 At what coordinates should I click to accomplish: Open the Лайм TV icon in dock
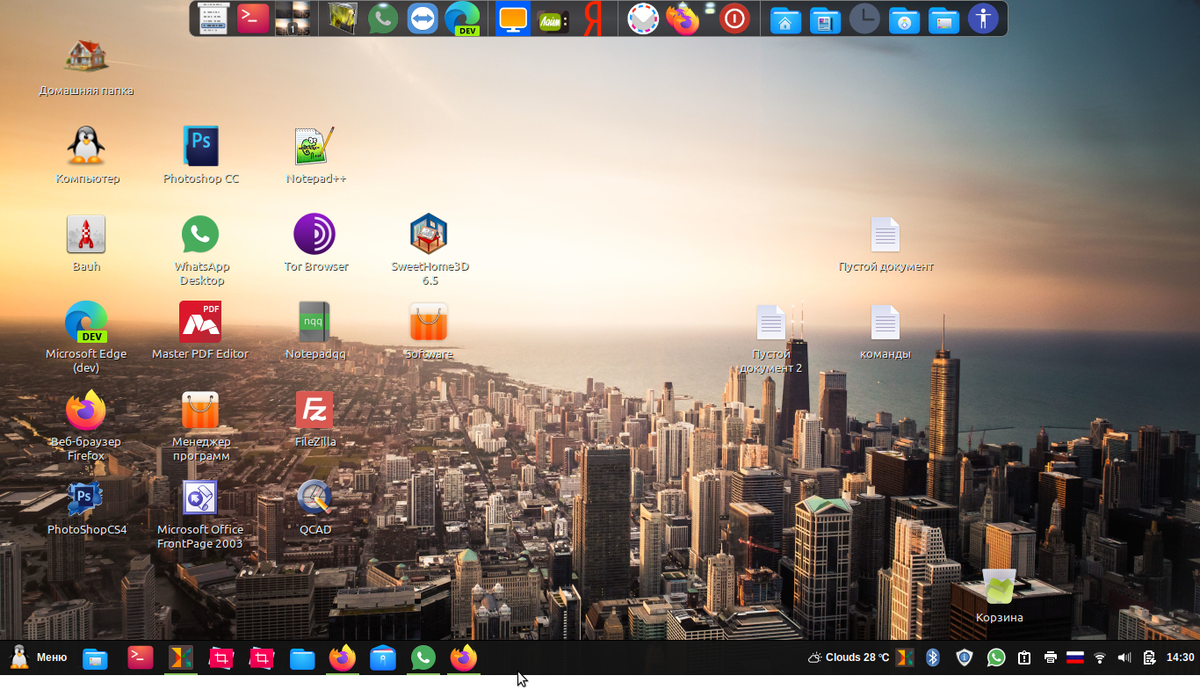[x=553, y=19]
